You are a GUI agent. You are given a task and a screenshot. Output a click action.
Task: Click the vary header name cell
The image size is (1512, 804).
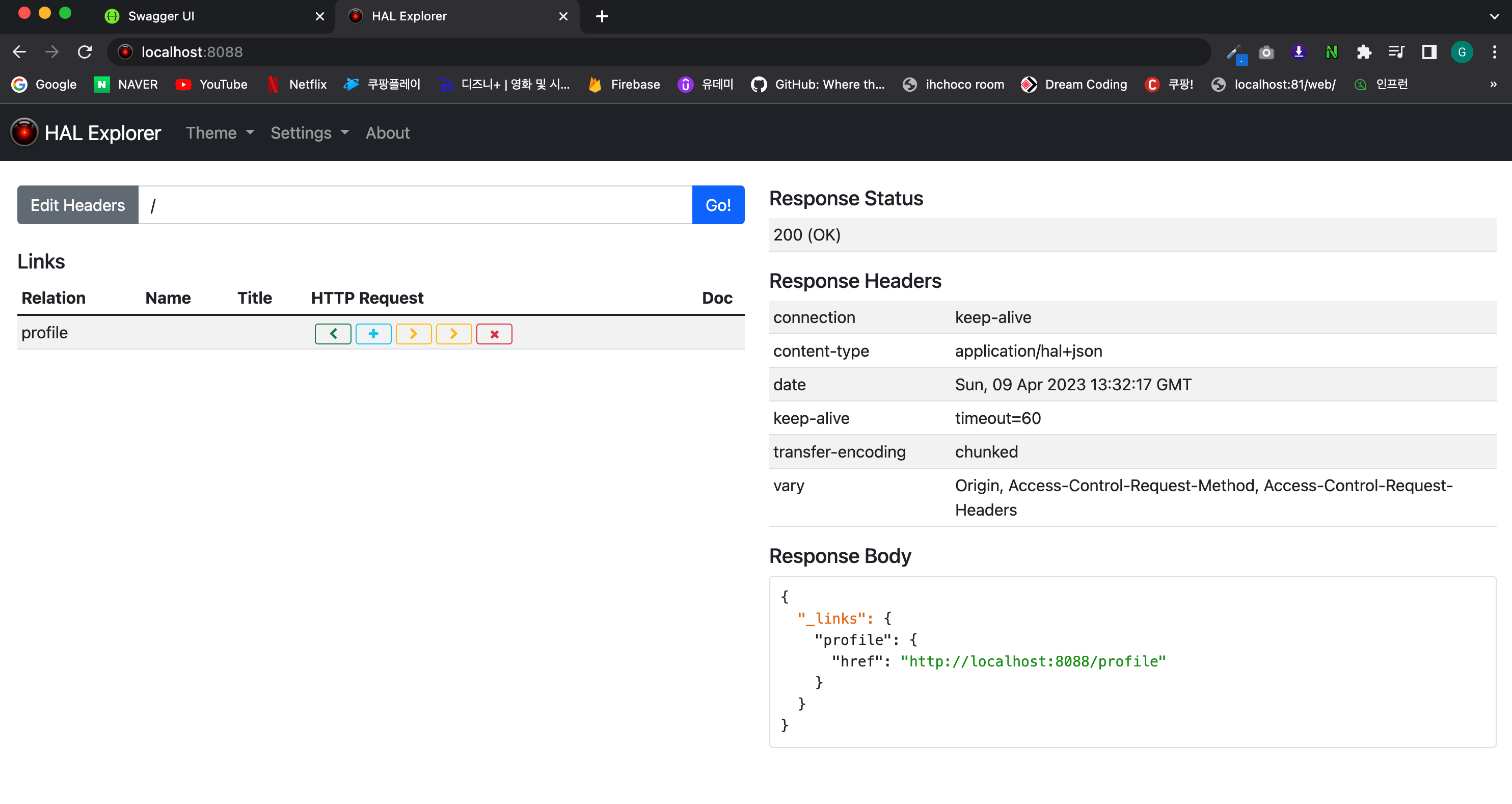[x=788, y=486]
